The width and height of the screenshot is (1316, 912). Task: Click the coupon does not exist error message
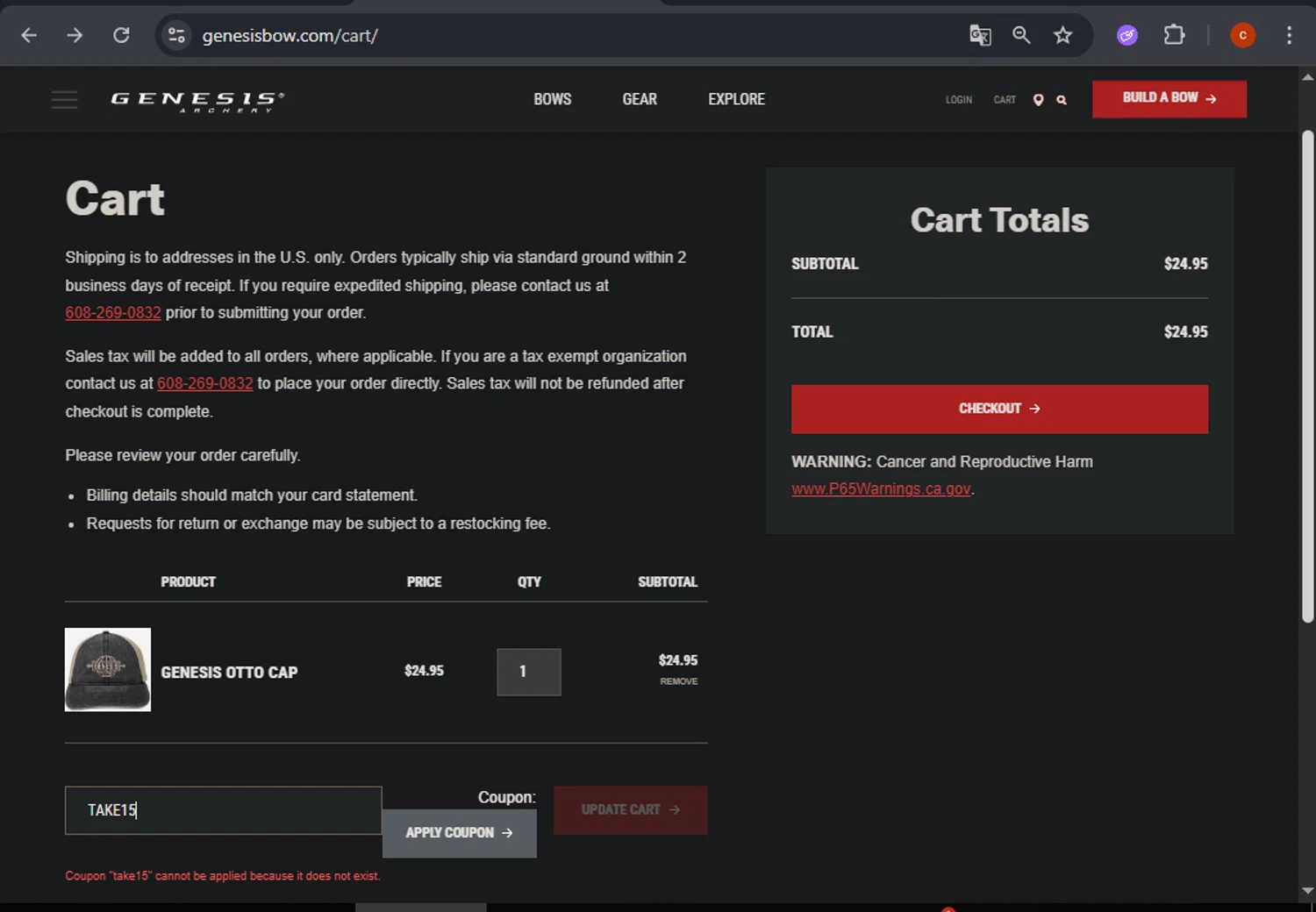222,876
